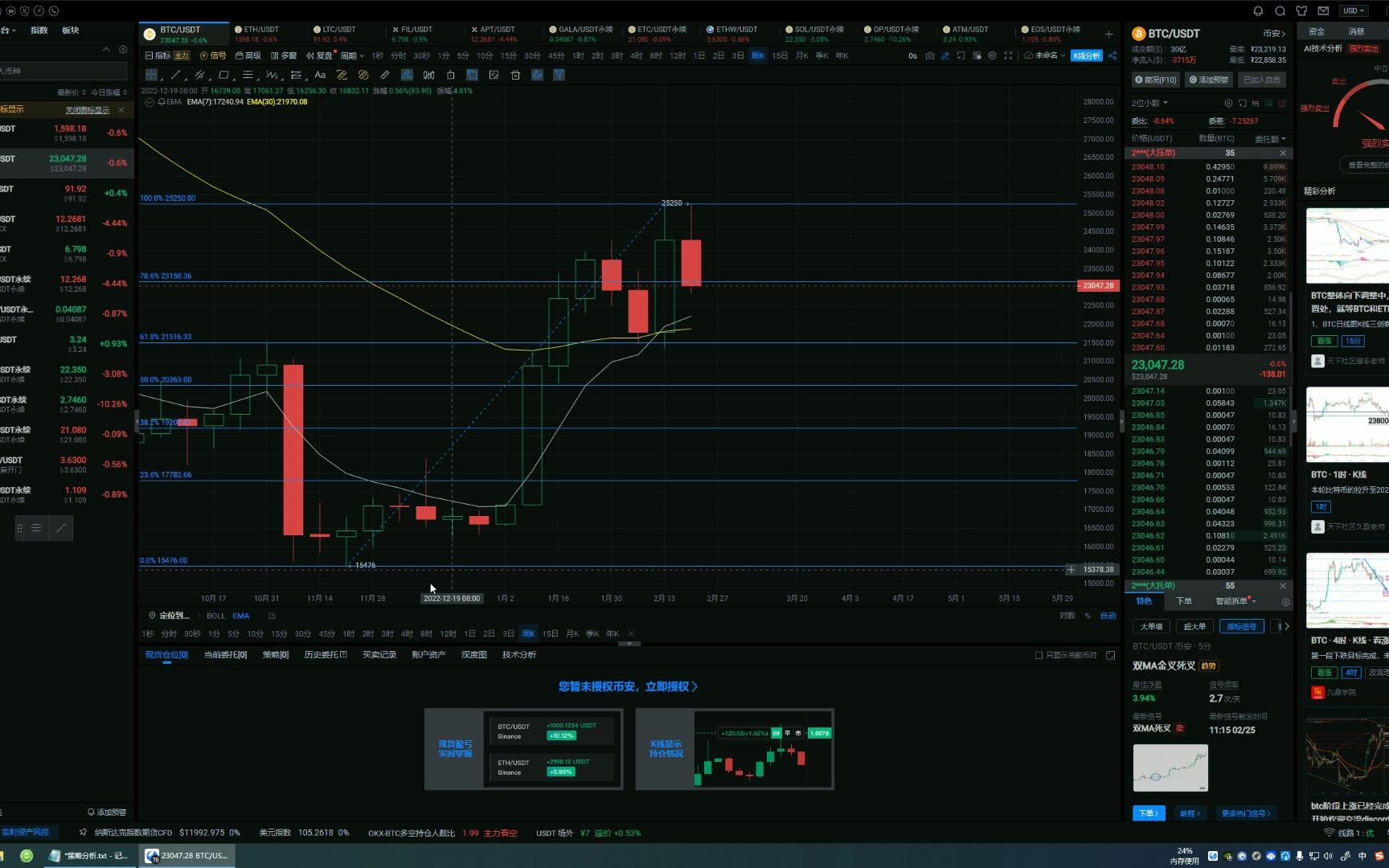Toggle the EMA indicator at chart bottom
Image resolution: width=1389 pixels, height=868 pixels.
(x=241, y=616)
